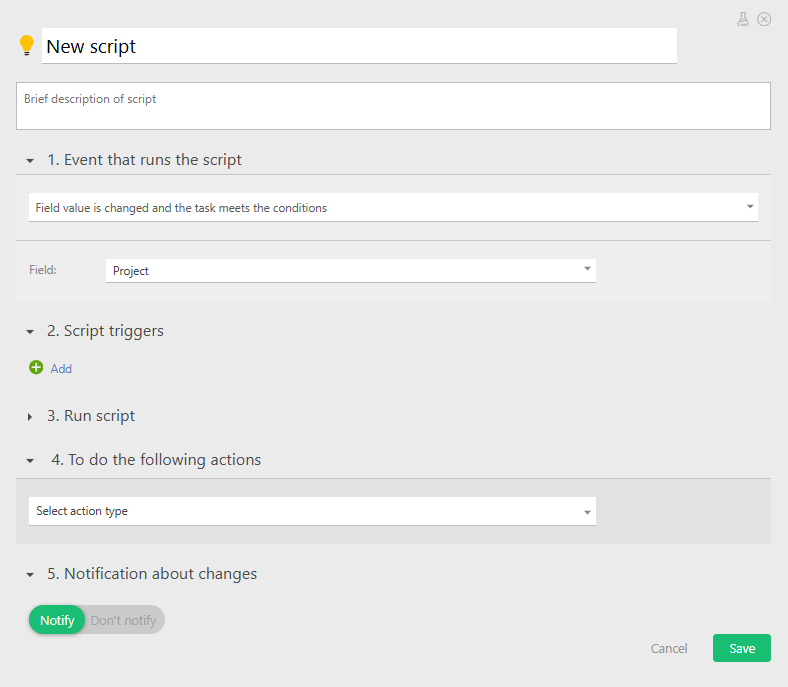Collapse the Notification about changes section
Screen dimensions: 788x687
coord(30,575)
